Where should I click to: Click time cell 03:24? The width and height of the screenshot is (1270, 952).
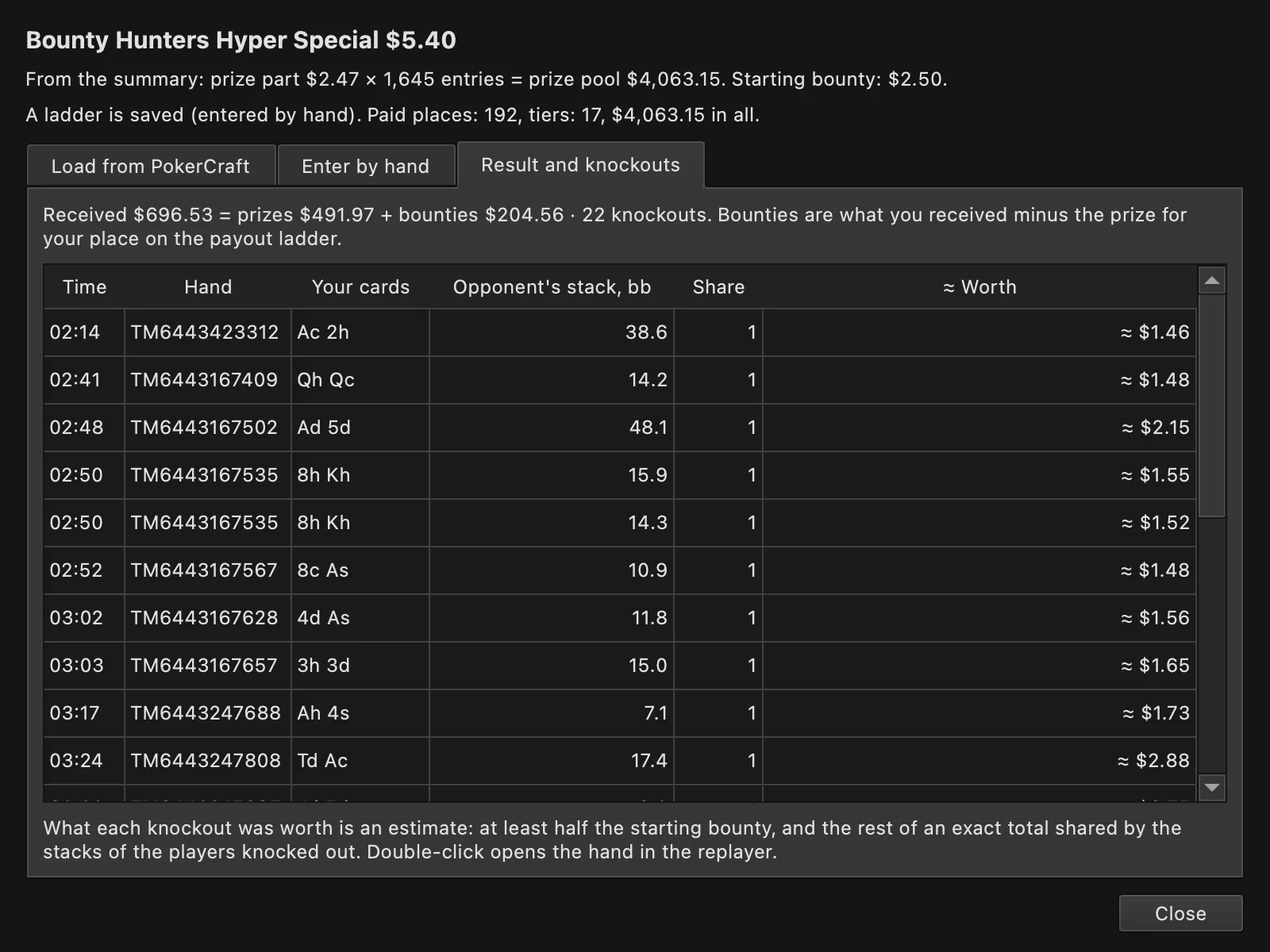click(x=84, y=761)
